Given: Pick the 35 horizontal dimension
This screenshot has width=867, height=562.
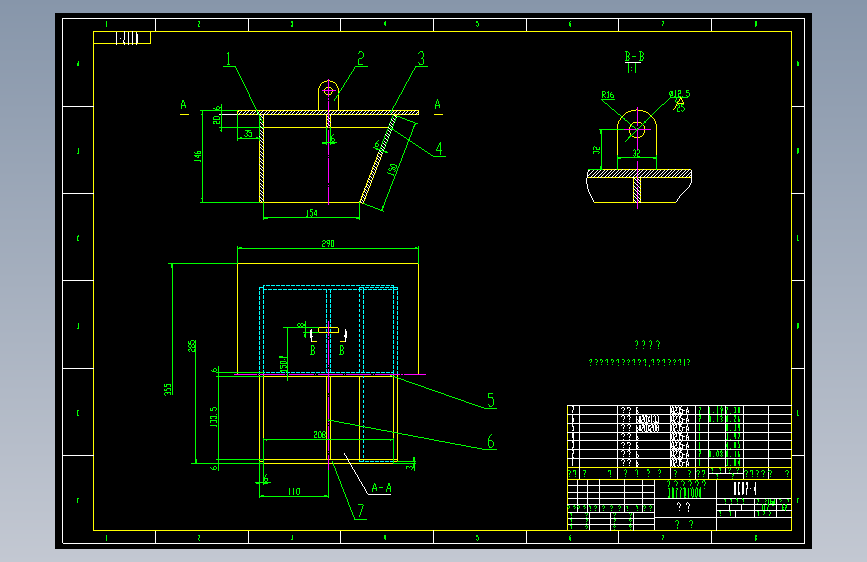Looking at the screenshot, I should (x=248, y=133).
